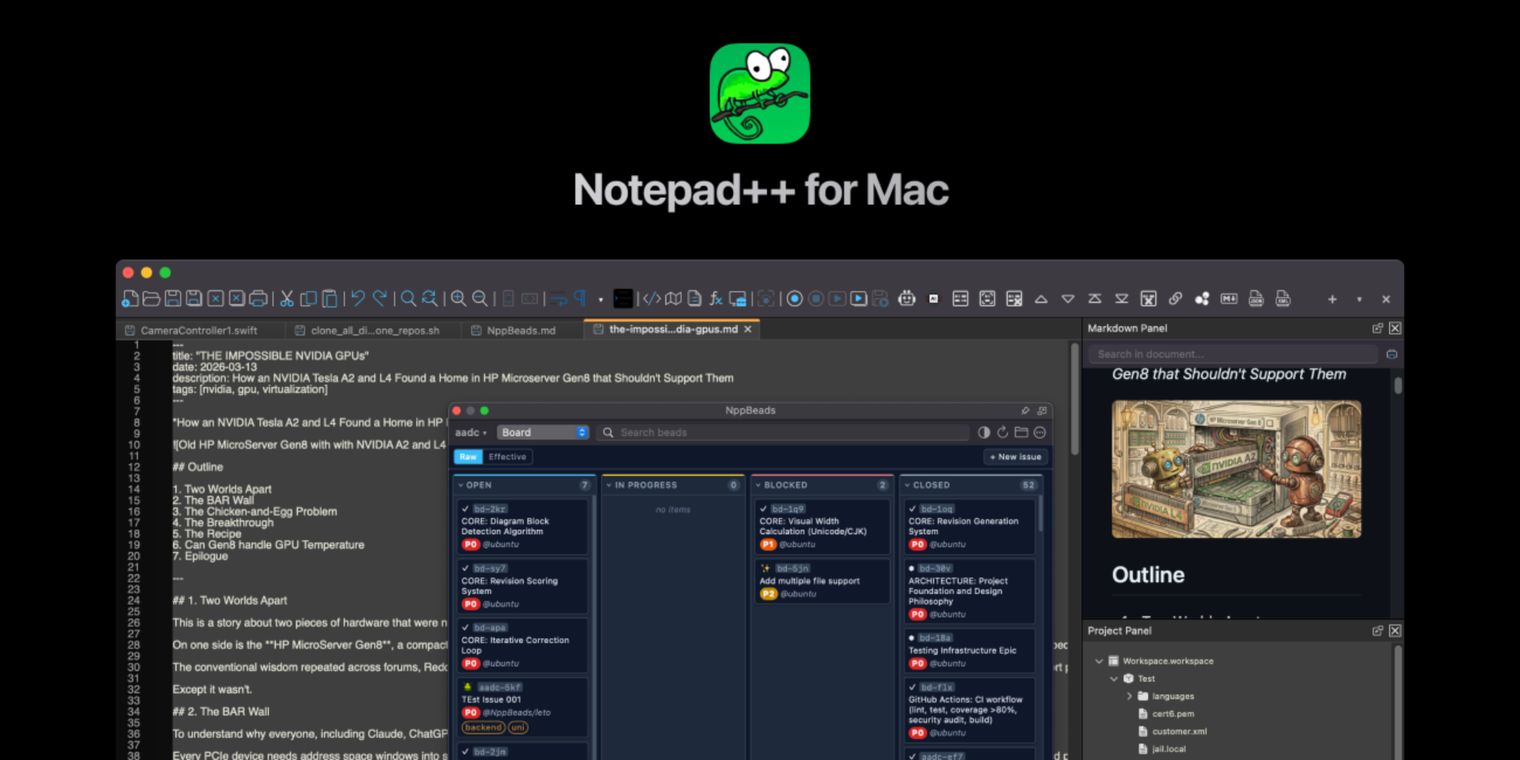1520x760 pixels.
Task: Select the Raw mode toggle
Action: [468, 457]
